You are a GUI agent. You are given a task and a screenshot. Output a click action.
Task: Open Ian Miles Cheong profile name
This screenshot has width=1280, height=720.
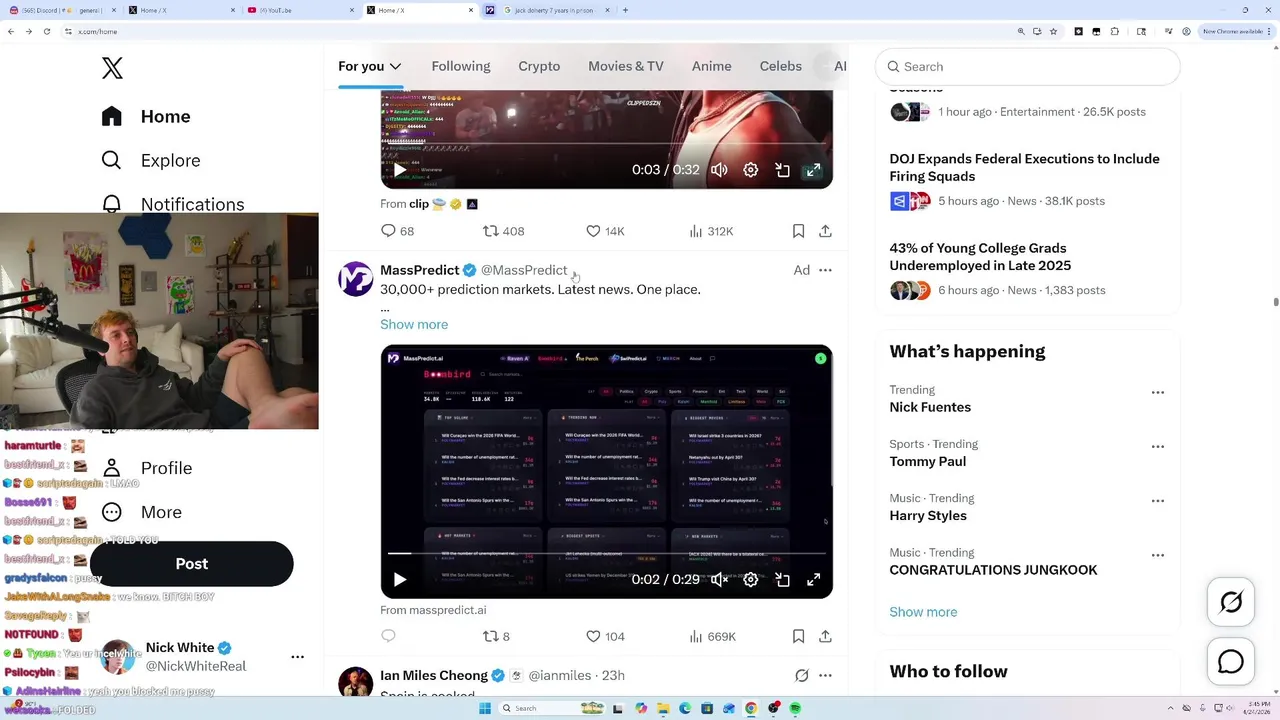tap(434, 675)
